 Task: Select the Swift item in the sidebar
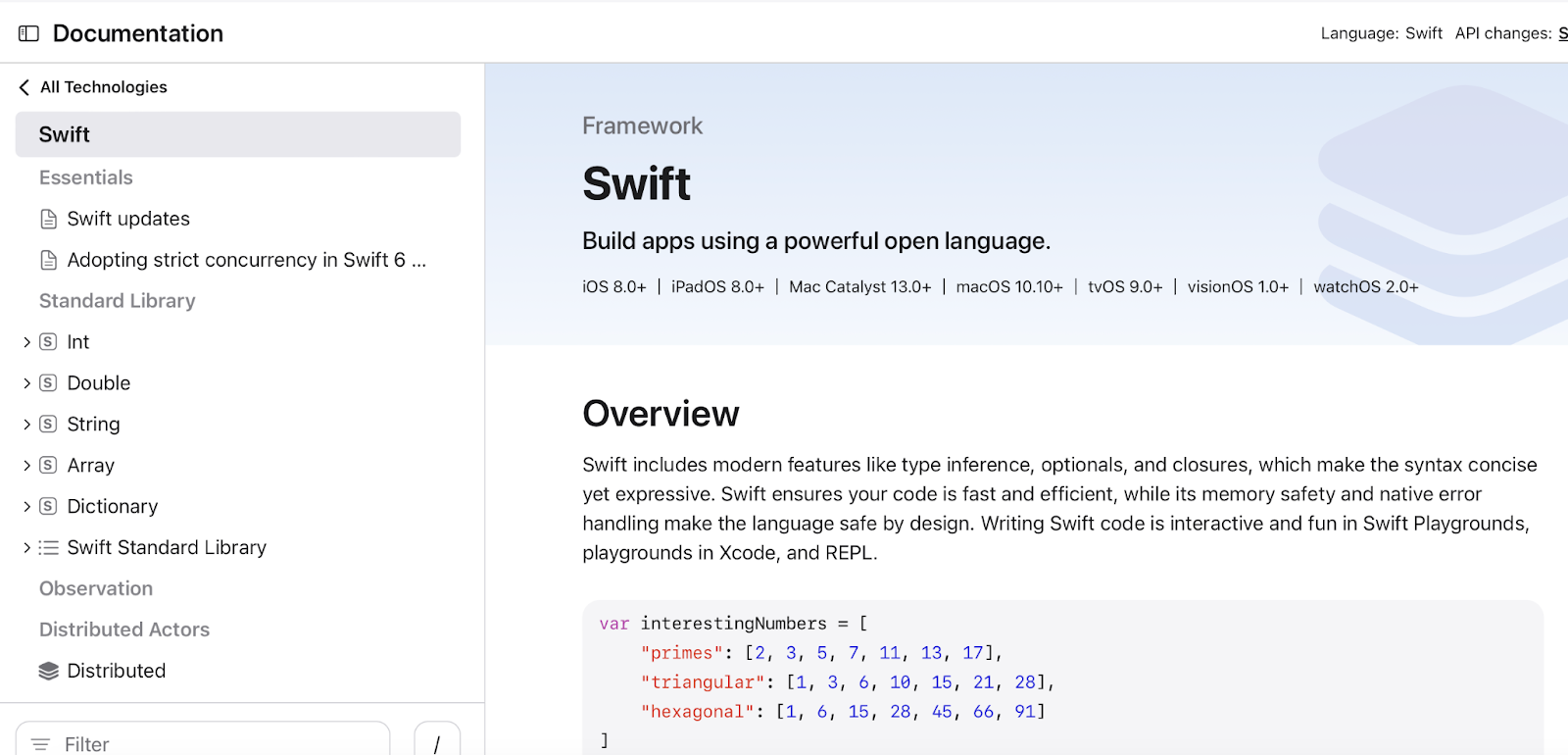click(238, 134)
